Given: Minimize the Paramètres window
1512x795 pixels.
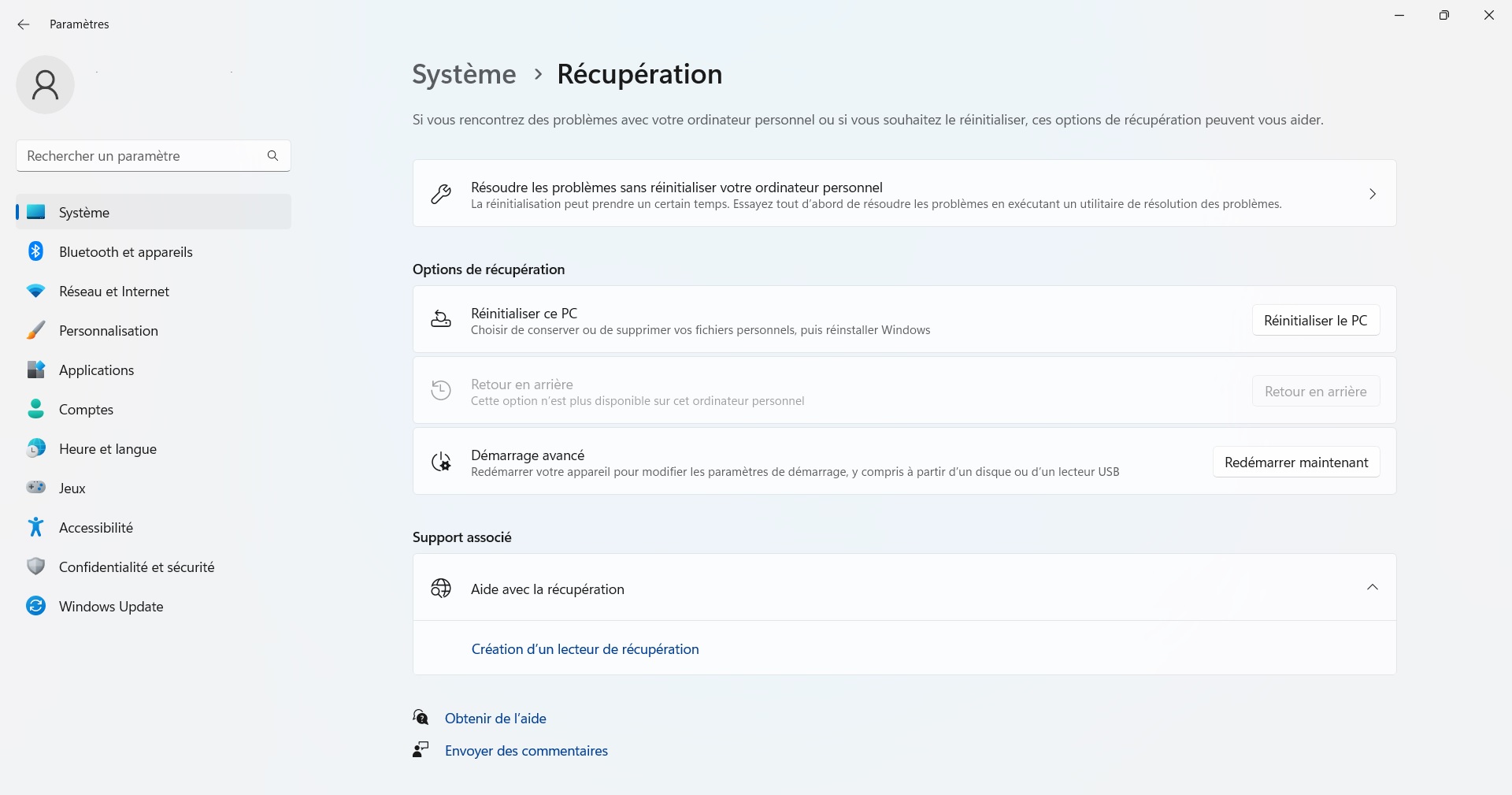Looking at the screenshot, I should [1399, 15].
